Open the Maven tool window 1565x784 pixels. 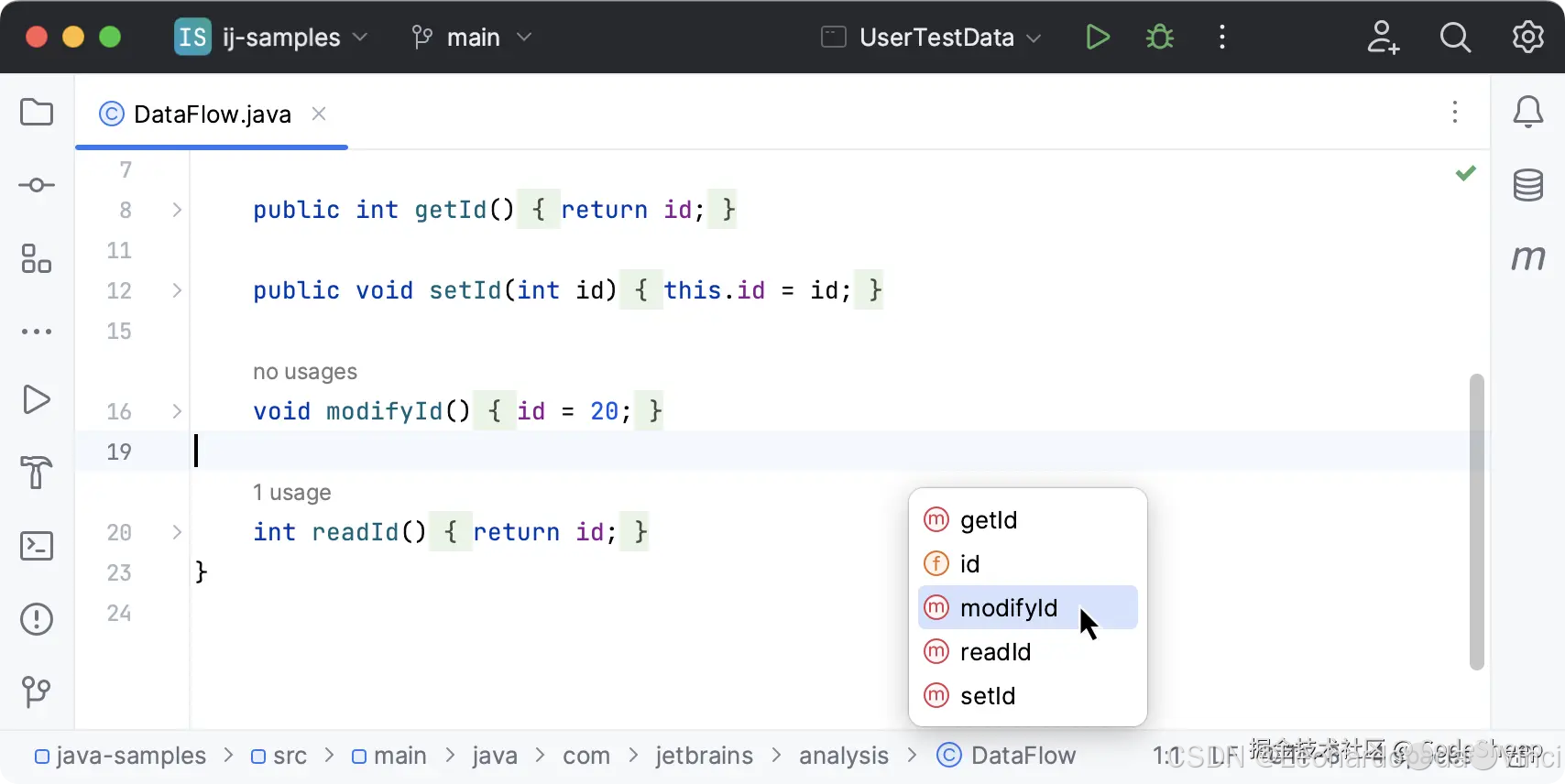(1527, 257)
